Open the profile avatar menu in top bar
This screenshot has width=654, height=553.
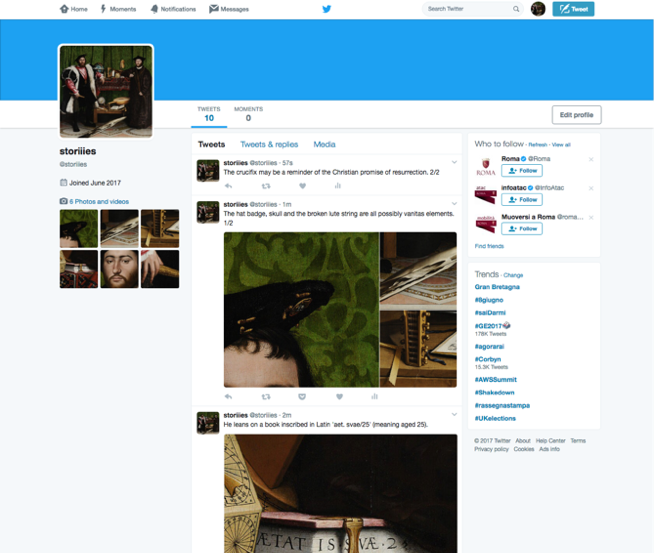[x=538, y=9]
